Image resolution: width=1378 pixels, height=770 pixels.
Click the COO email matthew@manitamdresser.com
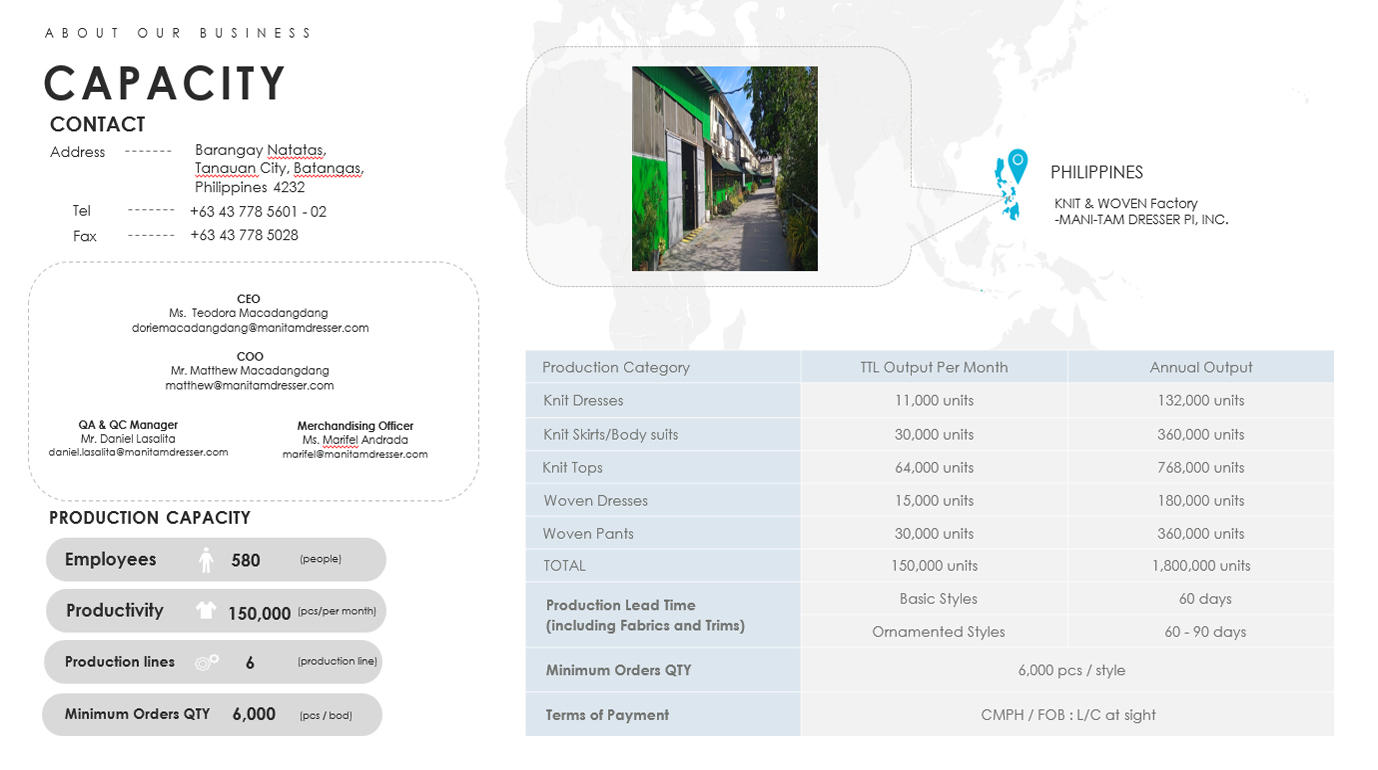click(249, 385)
